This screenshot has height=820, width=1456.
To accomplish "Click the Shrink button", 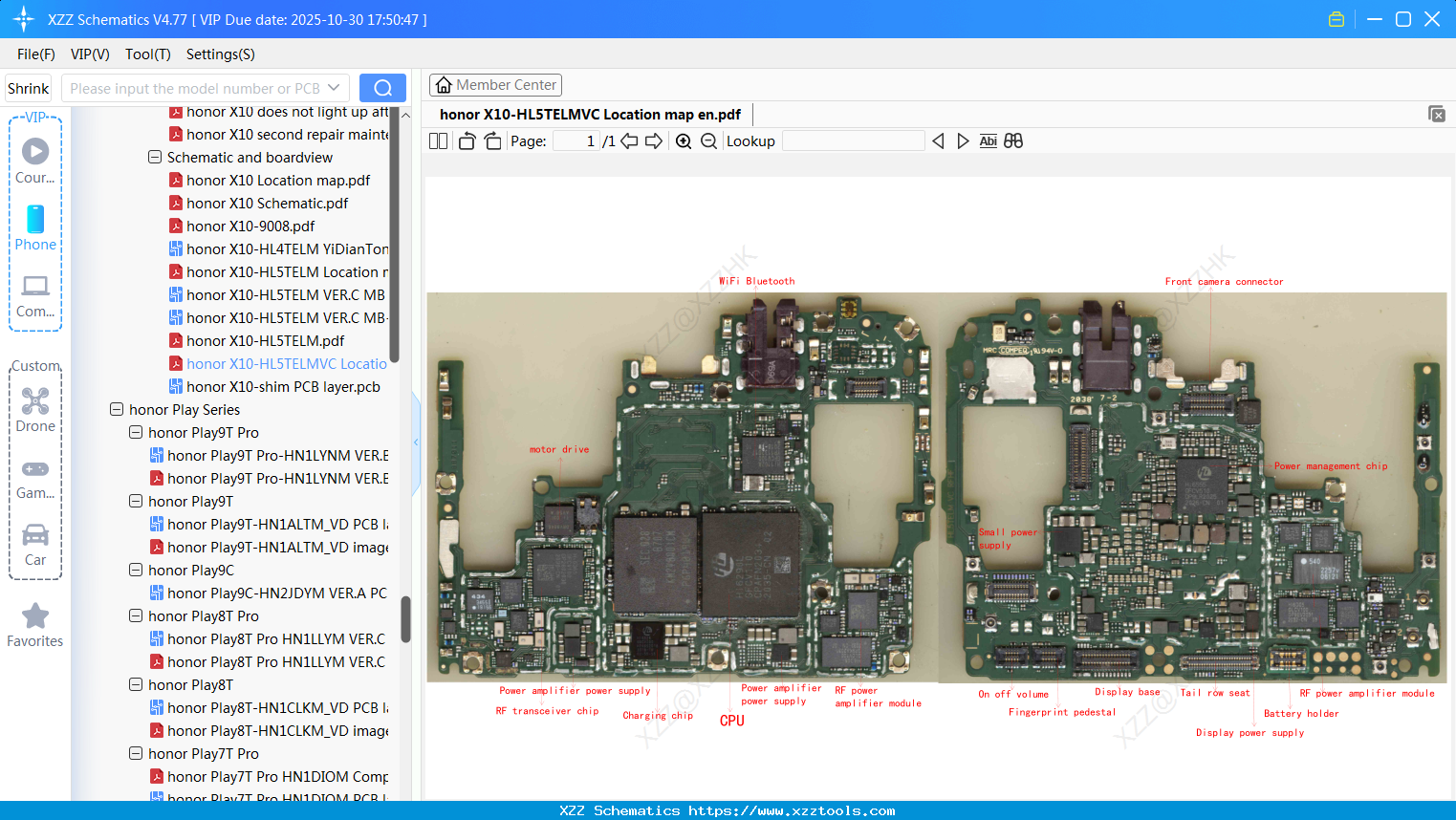I will coord(29,88).
